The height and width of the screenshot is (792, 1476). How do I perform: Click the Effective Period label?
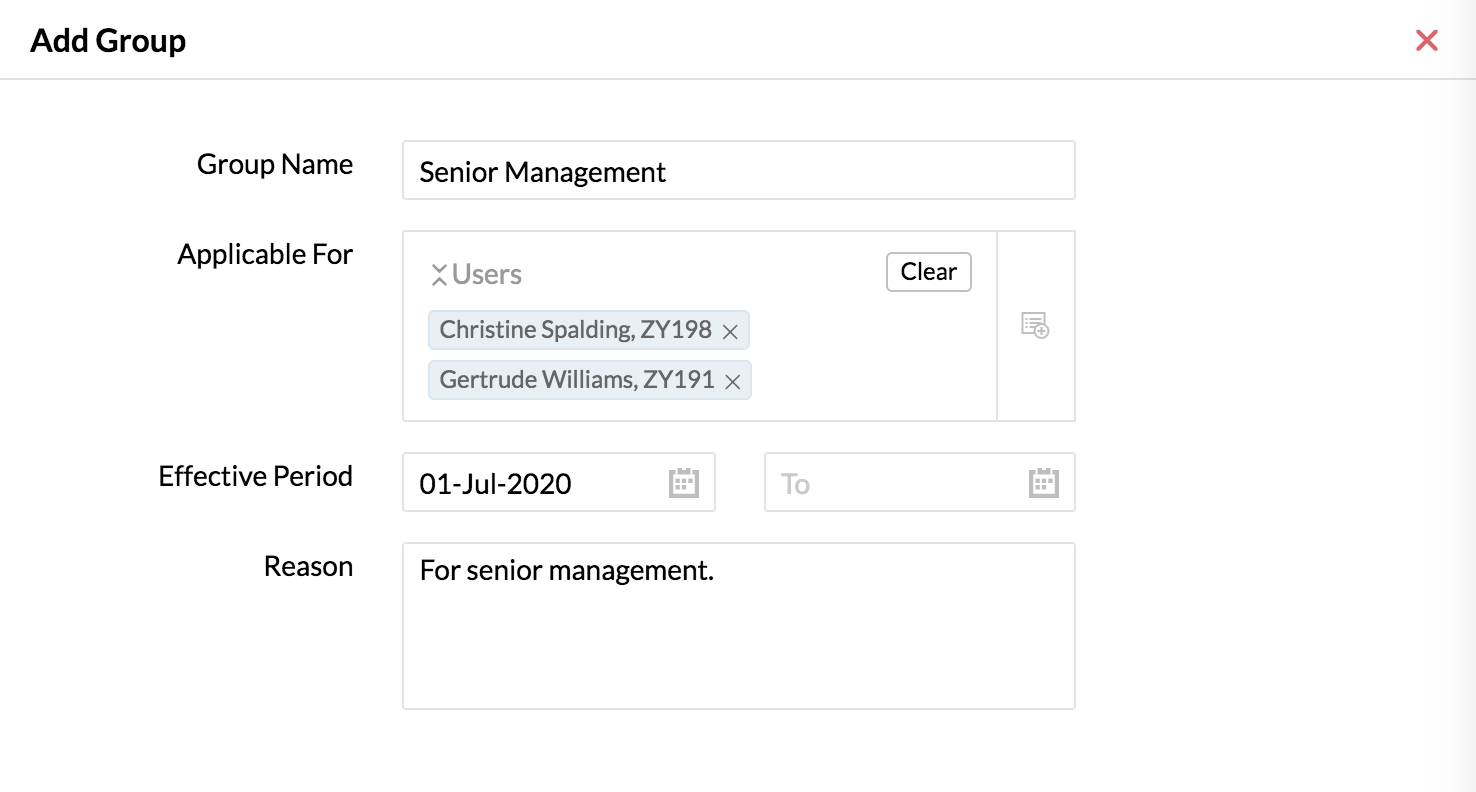coord(256,476)
